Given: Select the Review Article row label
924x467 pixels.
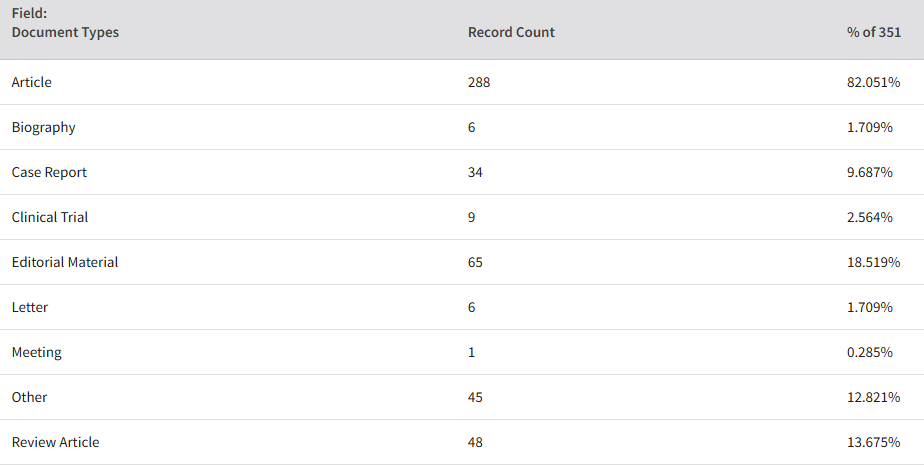Looking at the screenshot, I should pos(55,442).
